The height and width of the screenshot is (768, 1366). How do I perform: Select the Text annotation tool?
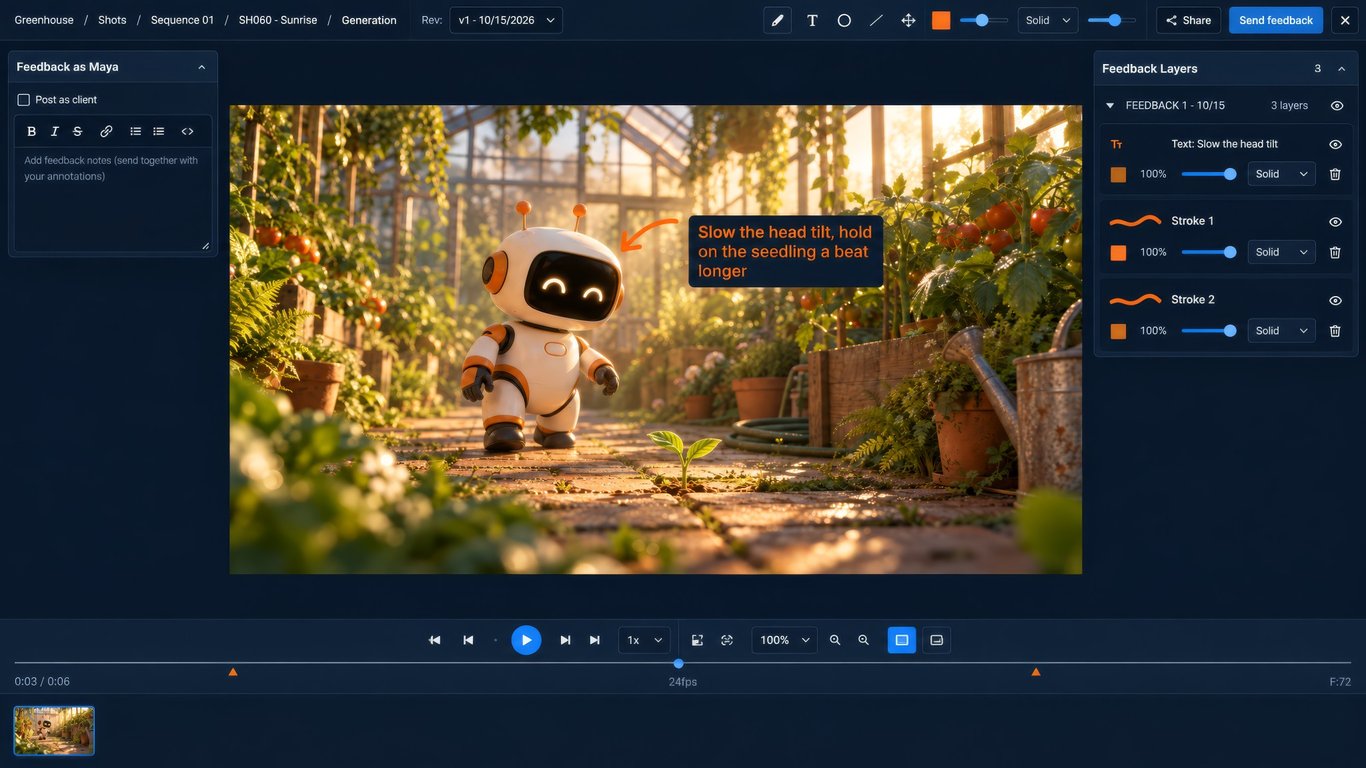[x=812, y=20]
